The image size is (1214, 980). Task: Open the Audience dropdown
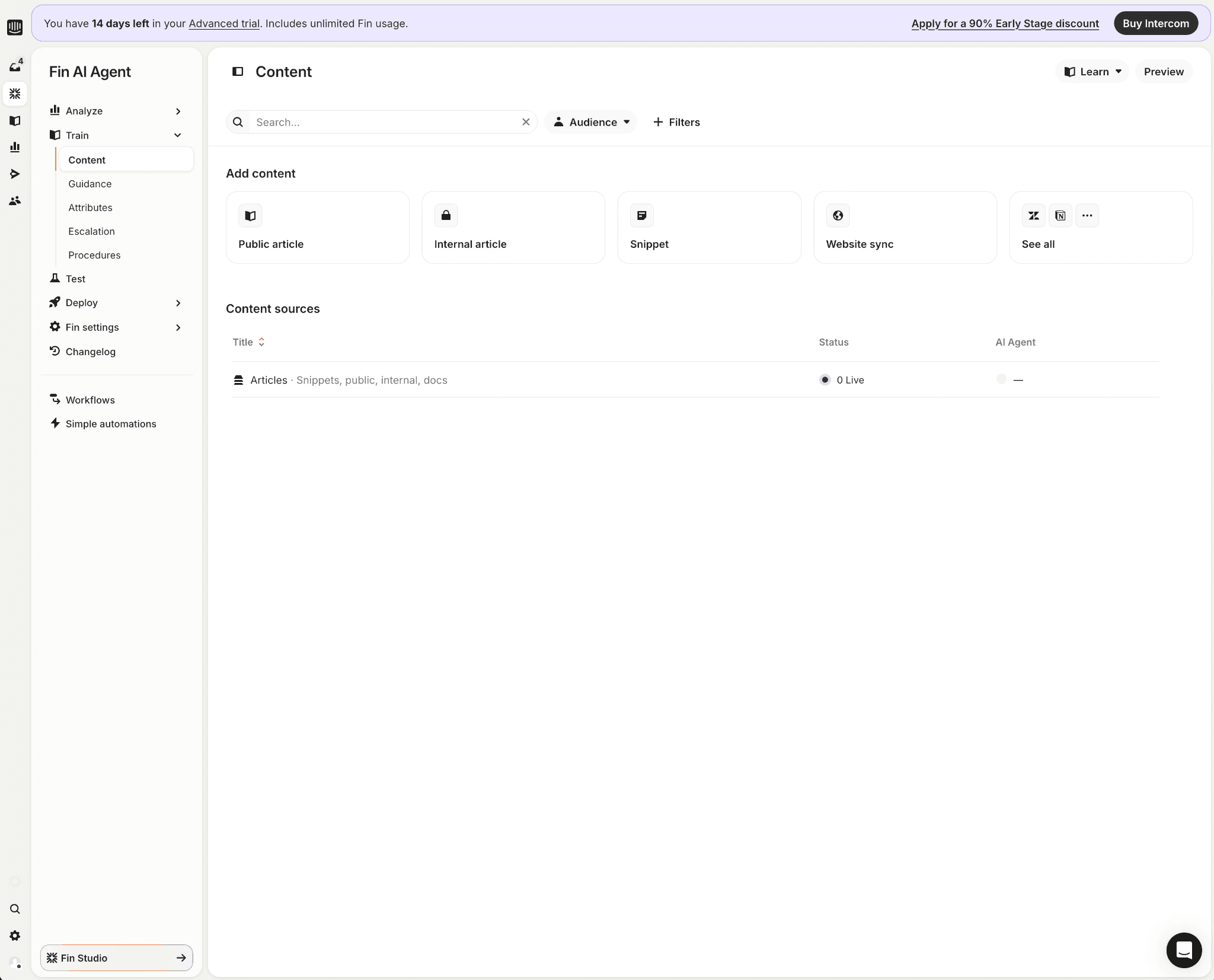(590, 122)
